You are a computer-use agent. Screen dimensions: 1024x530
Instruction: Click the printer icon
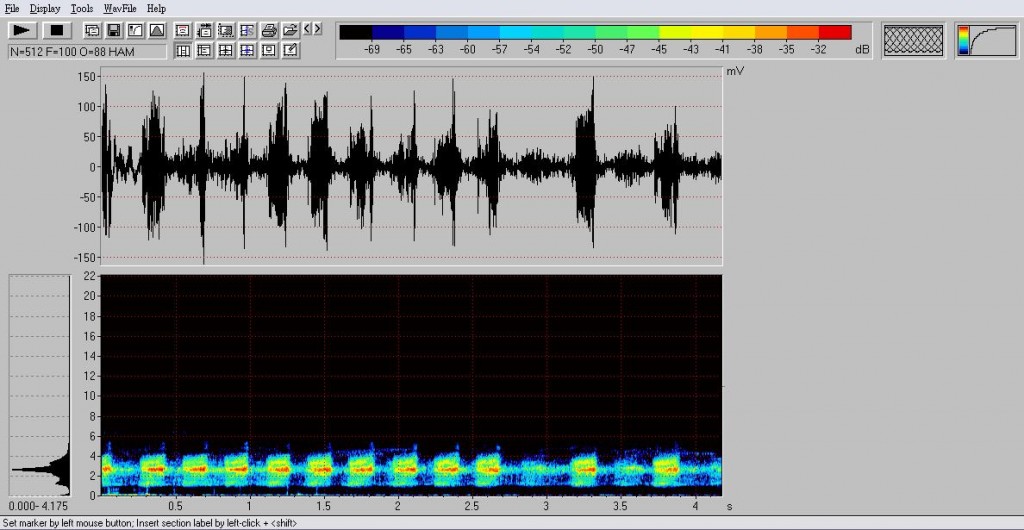coord(269,30)
